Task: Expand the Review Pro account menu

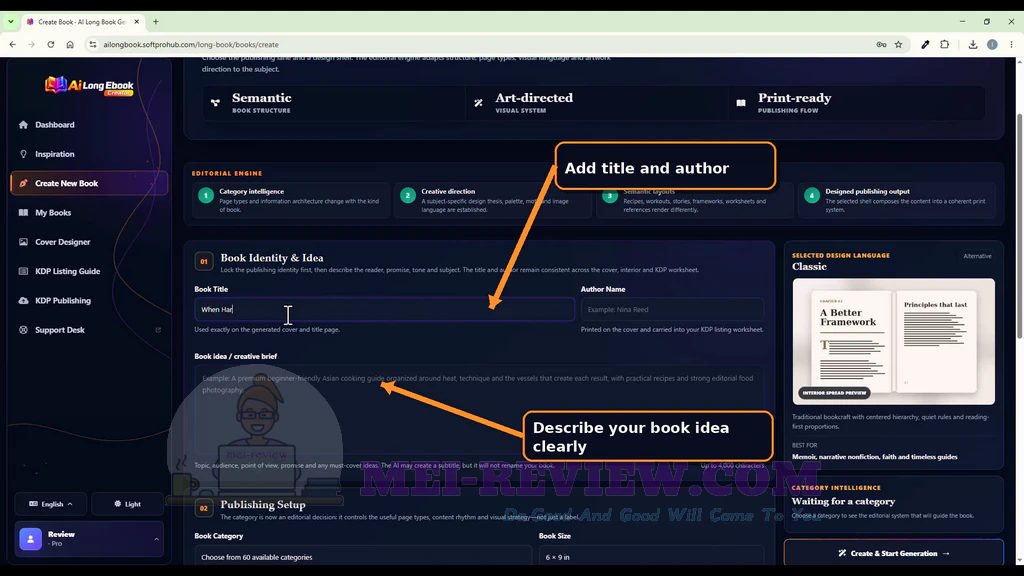Action: (x=89, y=539)
